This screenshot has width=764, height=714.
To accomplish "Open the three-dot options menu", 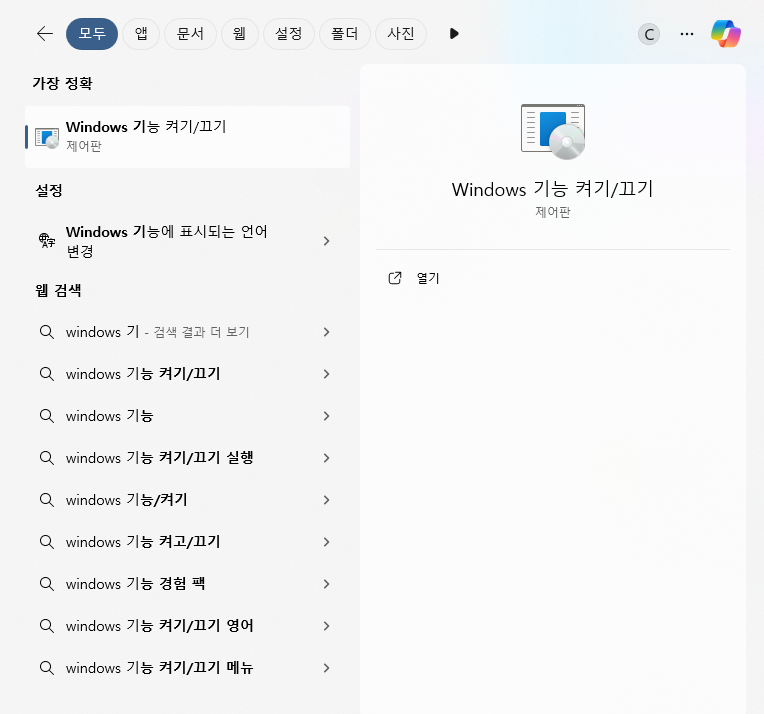I will (687, 34).
